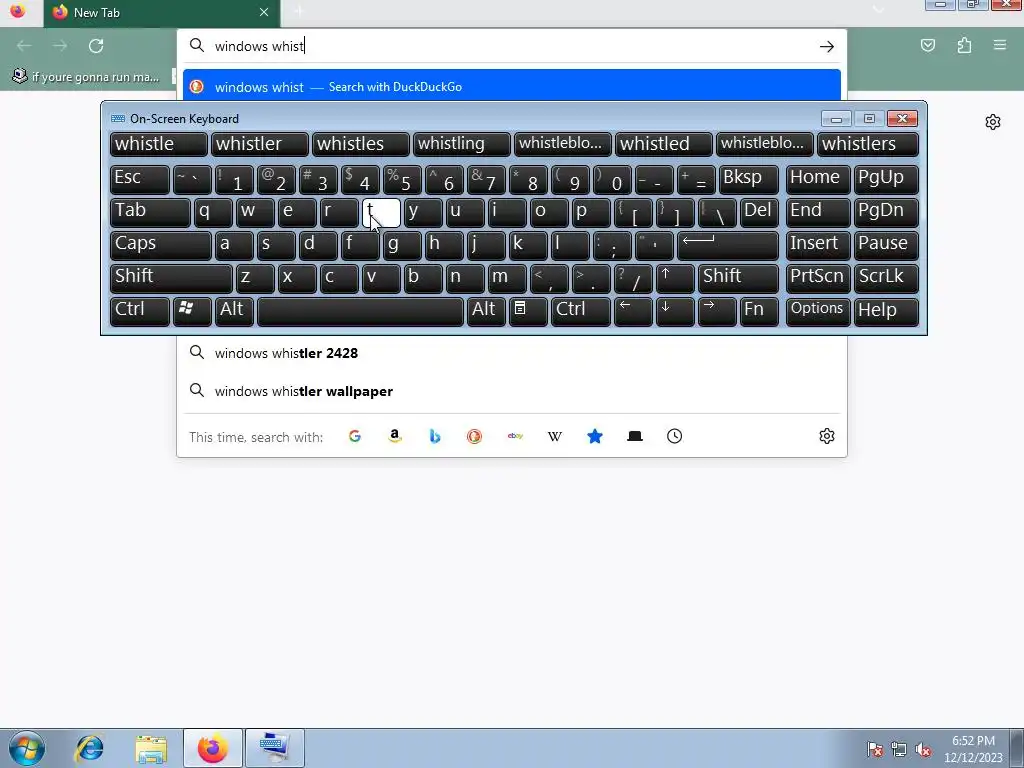Search with eBay engine icon

515,436
